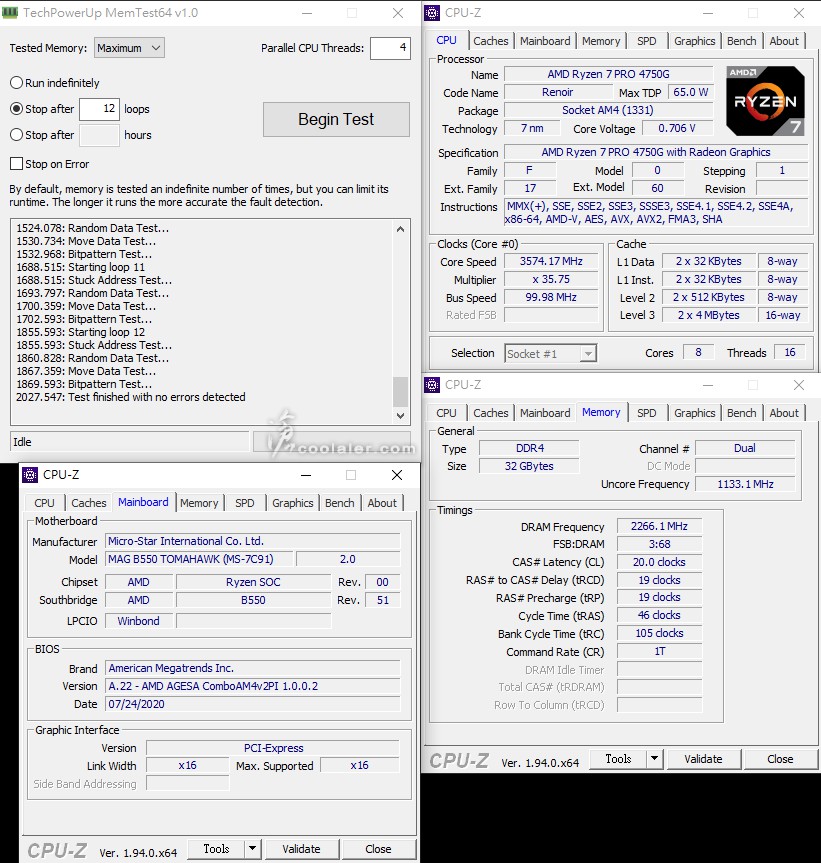The width and height of the screenshot is (821, 863).
Task: Click the Begin Test button
Action: point(336,119)
